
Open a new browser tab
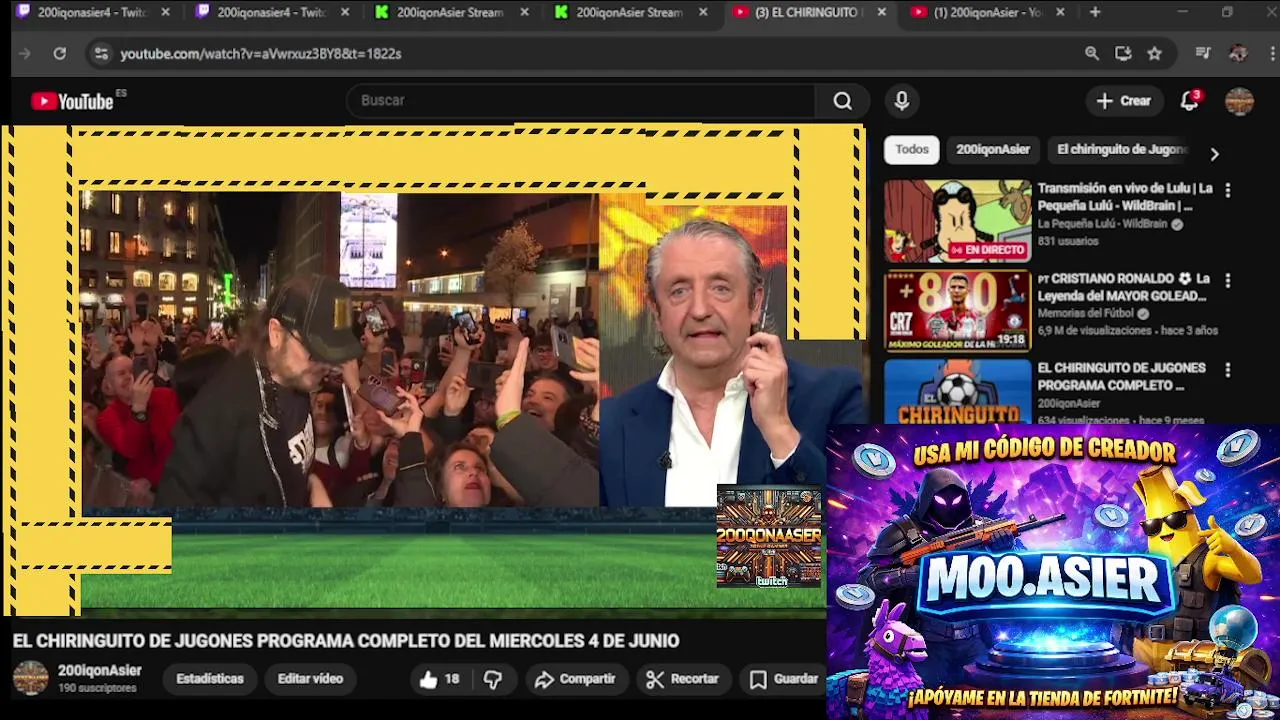point(1095,12)
